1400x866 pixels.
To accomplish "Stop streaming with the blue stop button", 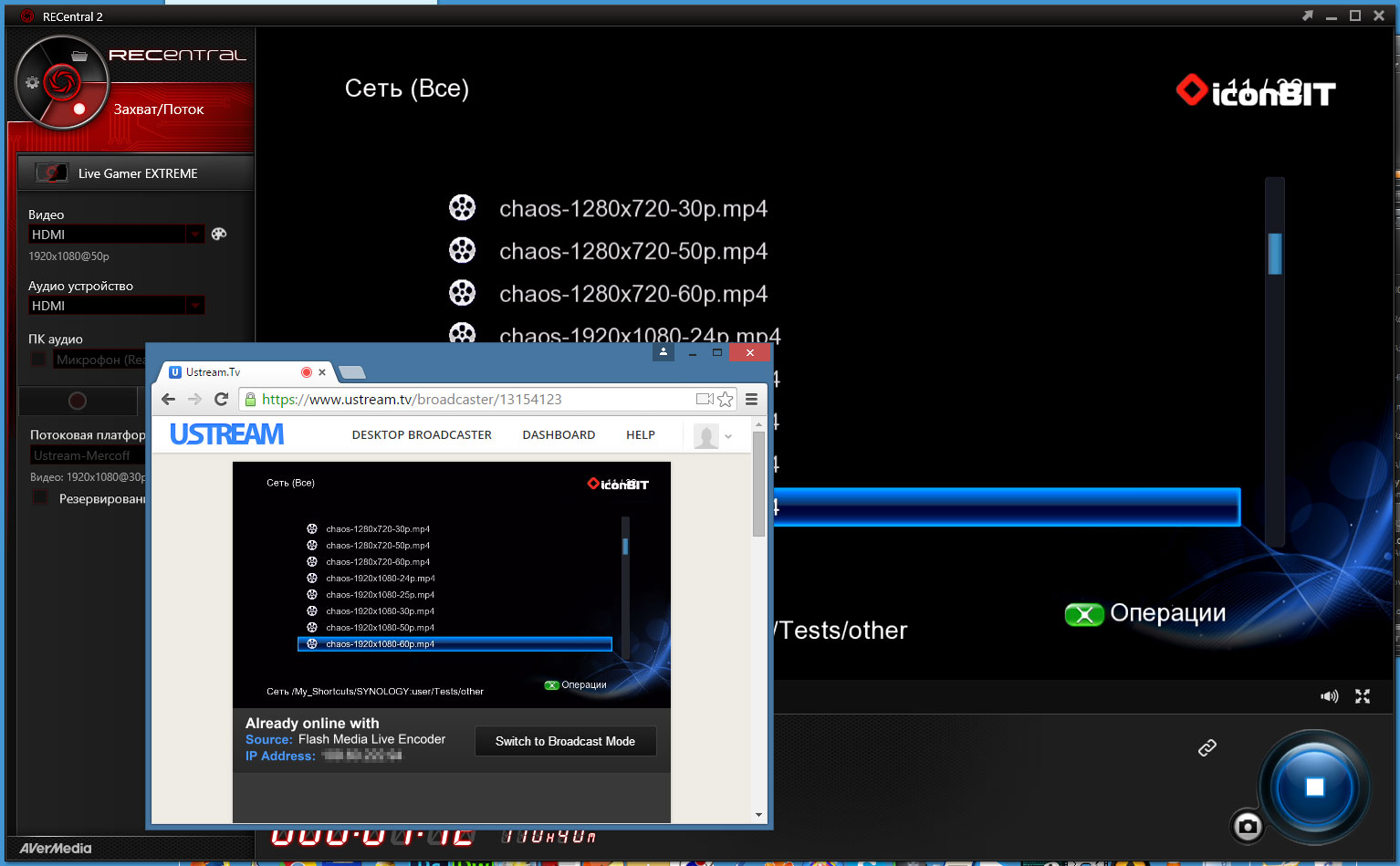I will [1314, 787].
